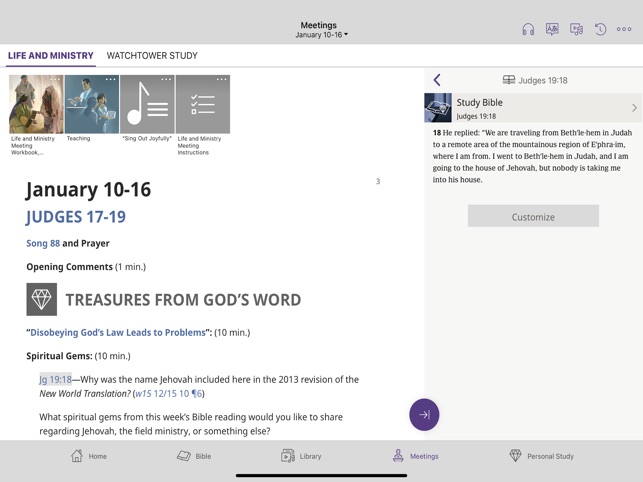Go to the Bible tab
The width and height of the screenshot is (643, 482).
pyautogui.click(x=194, y=456)
